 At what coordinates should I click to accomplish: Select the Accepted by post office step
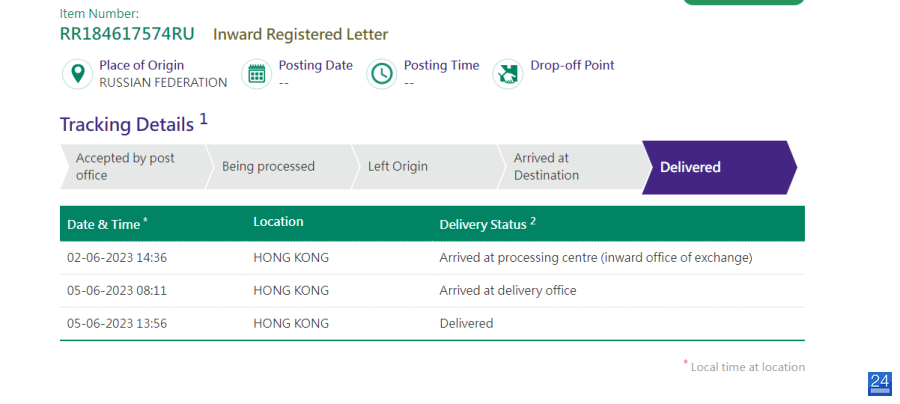(135, 166)
